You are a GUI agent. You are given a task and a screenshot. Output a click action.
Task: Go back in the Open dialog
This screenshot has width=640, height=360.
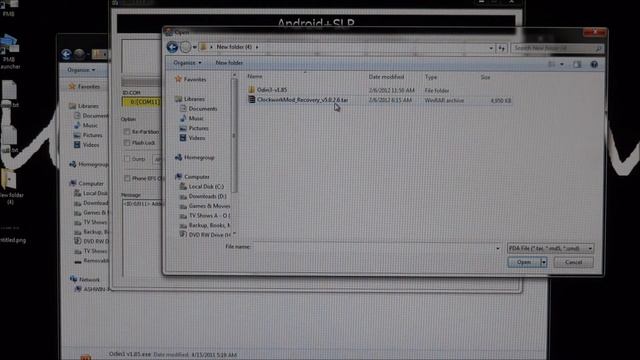172,47
